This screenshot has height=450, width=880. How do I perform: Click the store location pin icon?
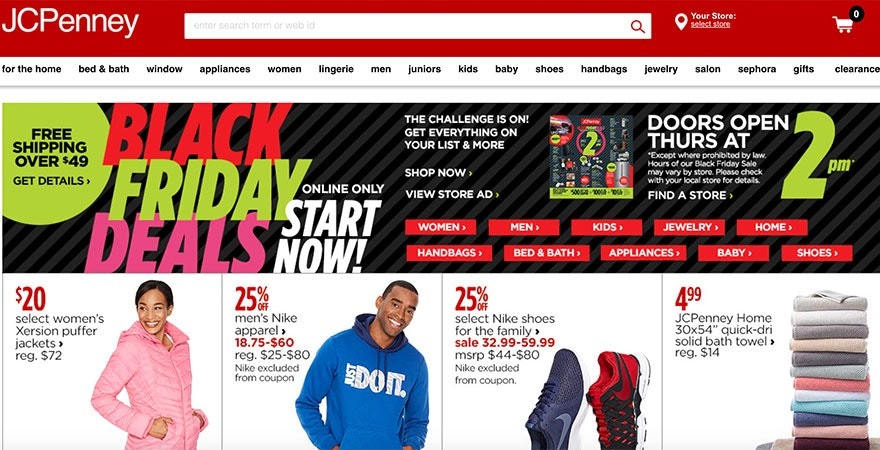[681, 22]
